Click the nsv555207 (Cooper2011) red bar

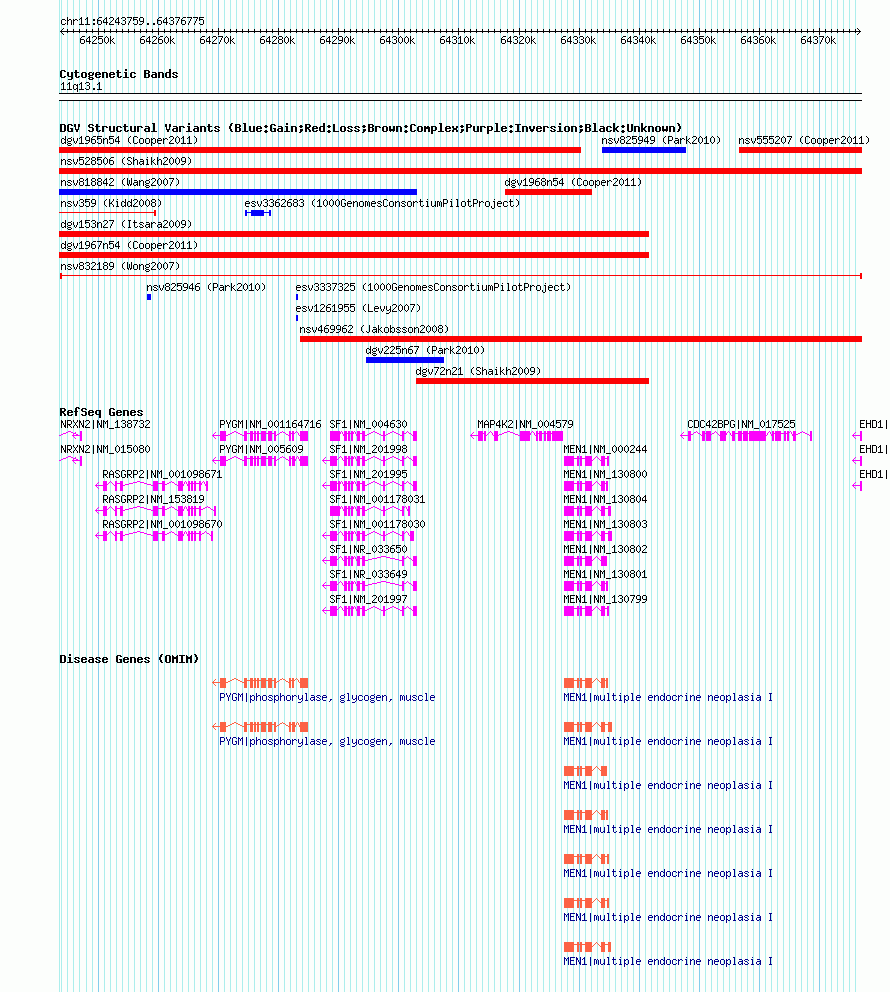(800, 150)
